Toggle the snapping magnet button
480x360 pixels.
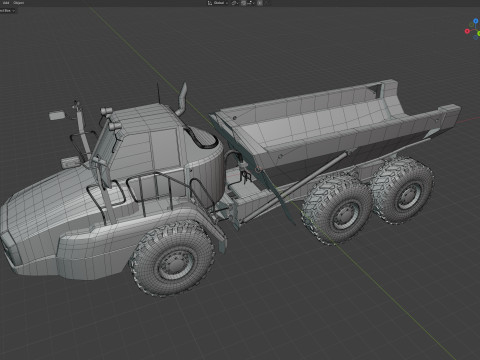[x=243, y=3]
